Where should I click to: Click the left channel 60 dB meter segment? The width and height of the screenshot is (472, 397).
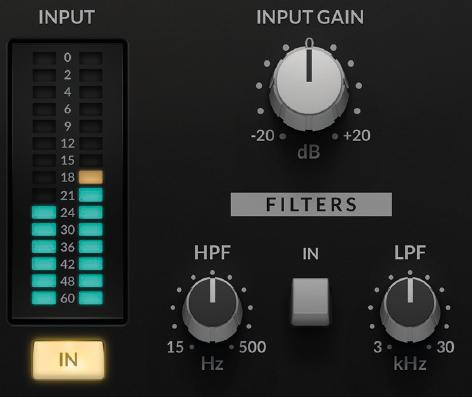click(44, 298)
